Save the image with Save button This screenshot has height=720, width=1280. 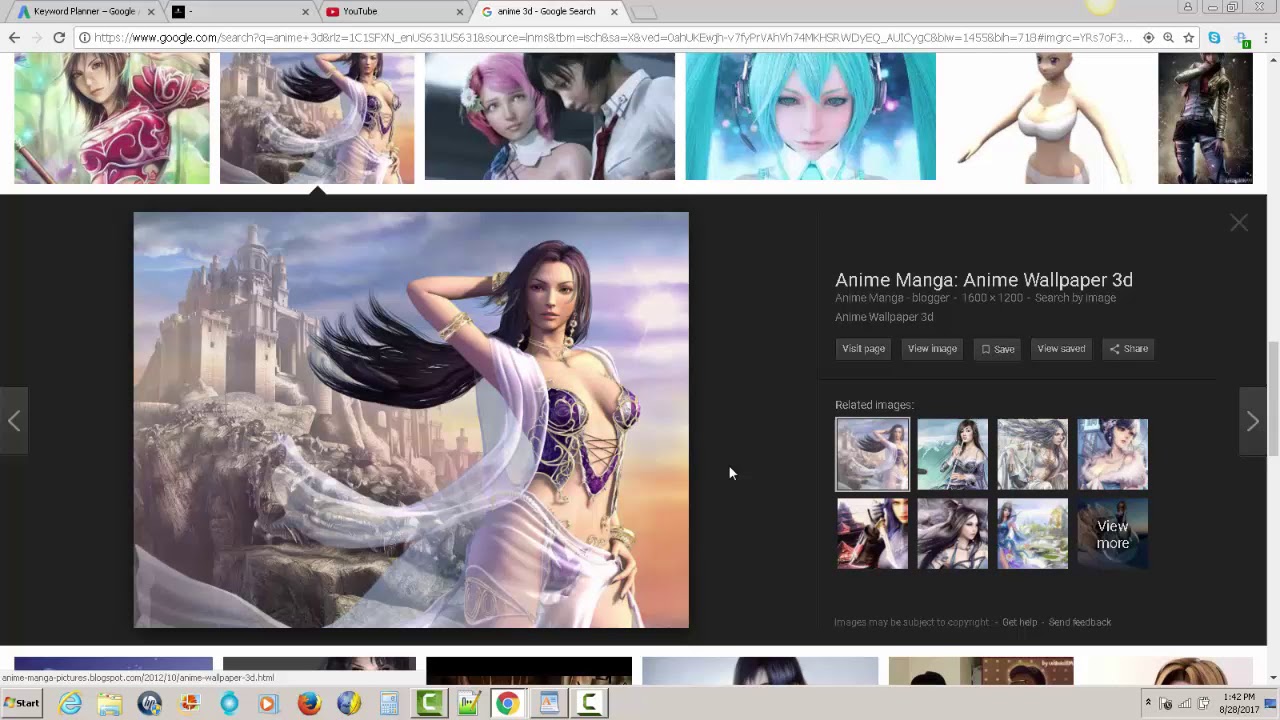[x=998, y=349]
